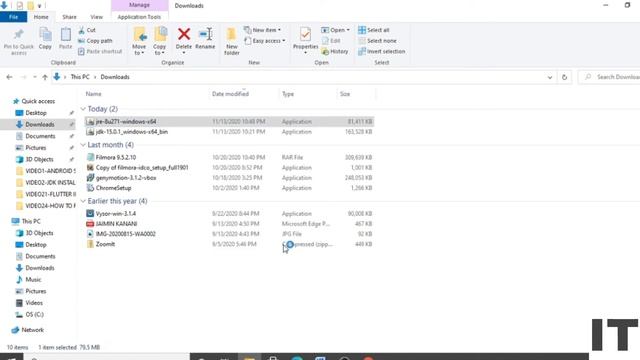Collapse the Last month group
Screen dimensions: 640x360
coord(83,145)
